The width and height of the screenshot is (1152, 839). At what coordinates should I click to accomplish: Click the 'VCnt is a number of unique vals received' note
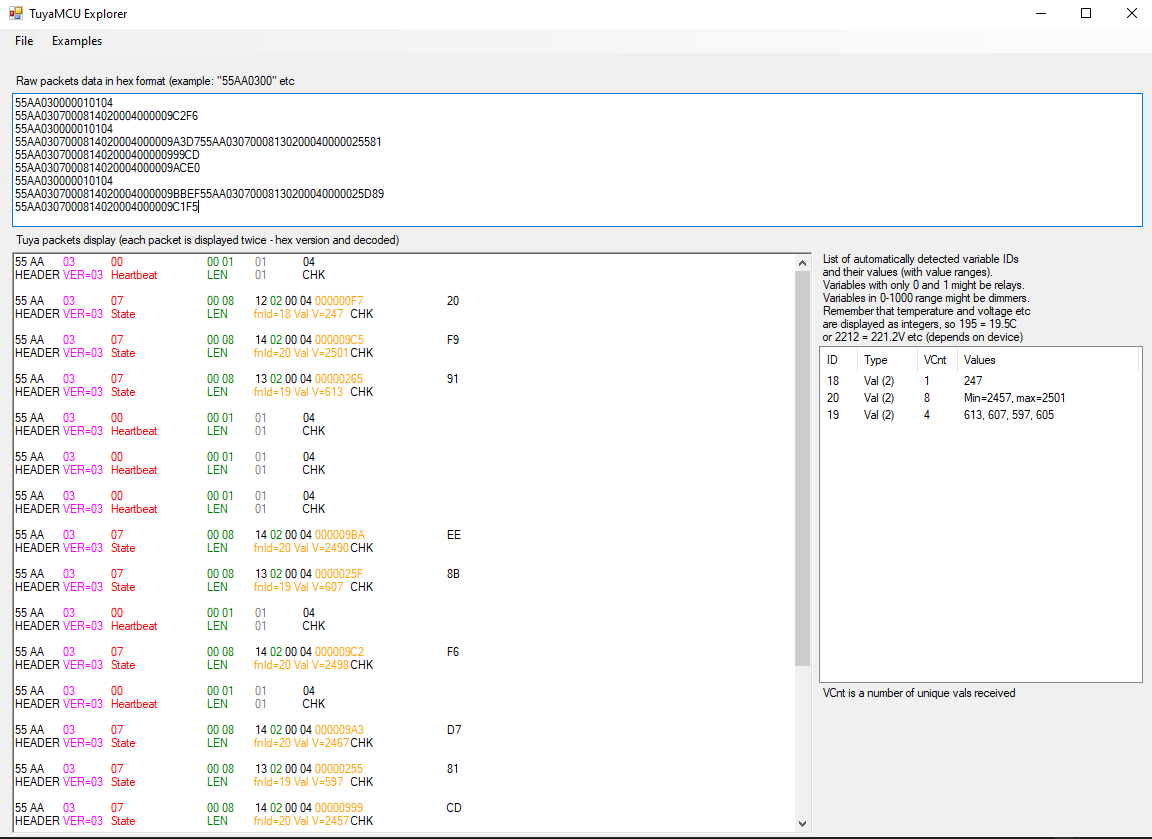[918, 693]
